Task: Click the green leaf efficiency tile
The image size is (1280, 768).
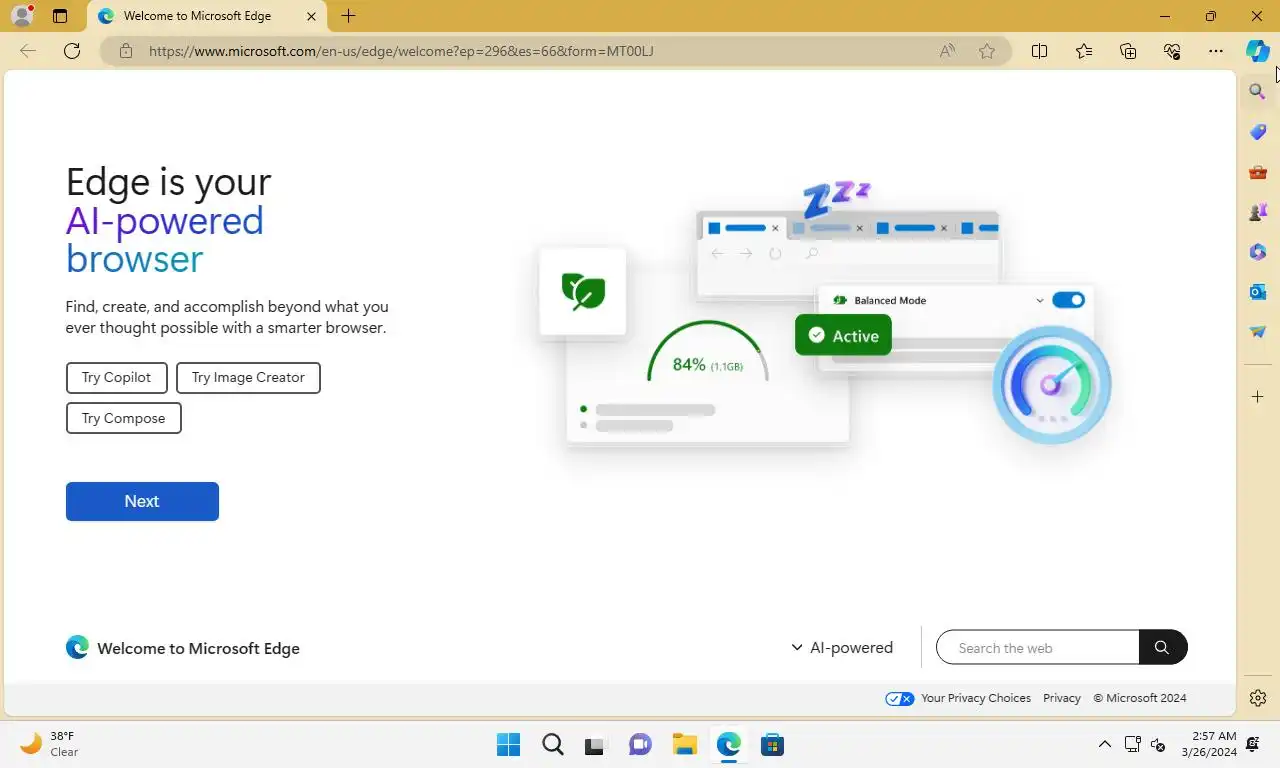Action: coord(583,291)
